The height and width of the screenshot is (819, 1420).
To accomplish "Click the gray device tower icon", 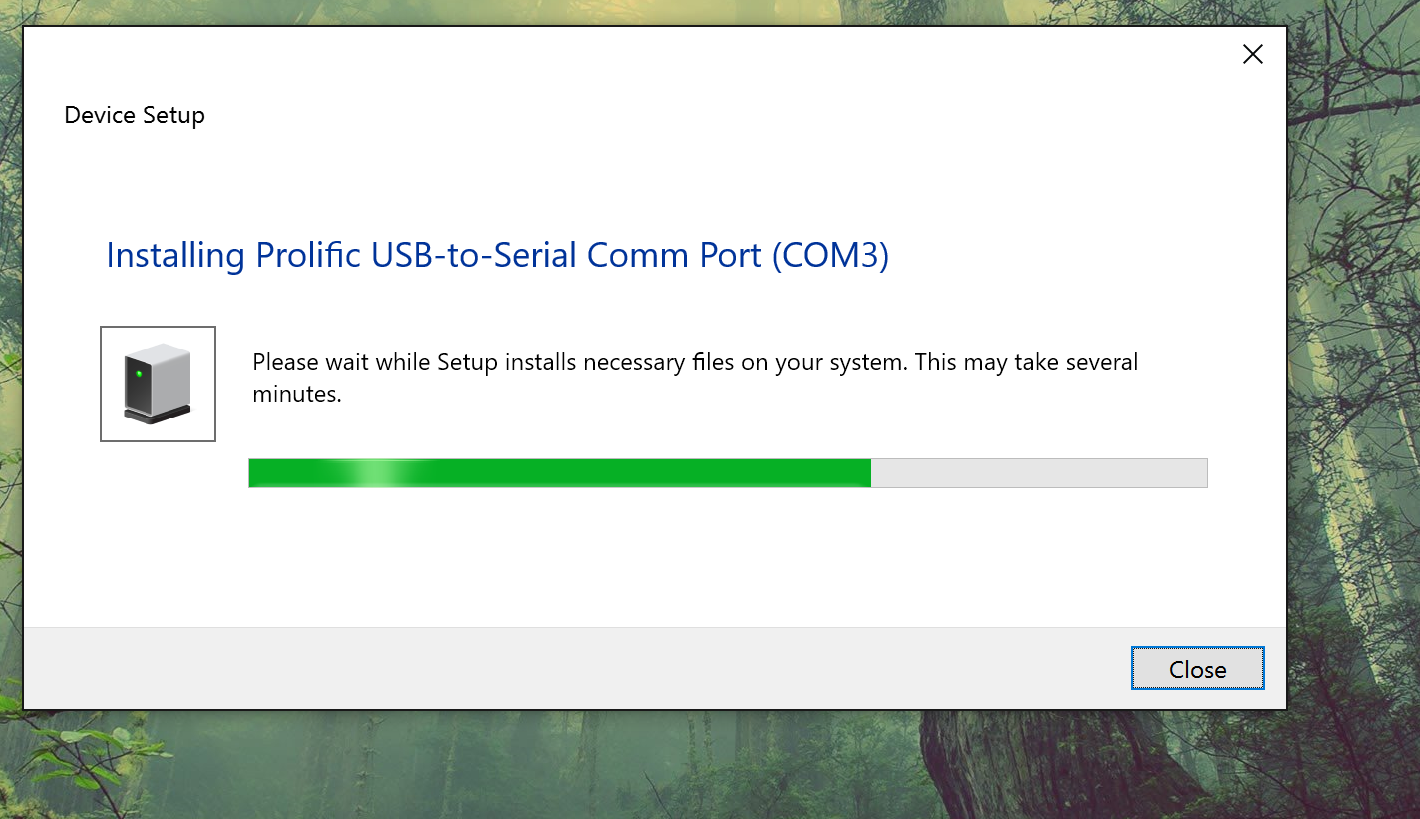I will point(158,380).
